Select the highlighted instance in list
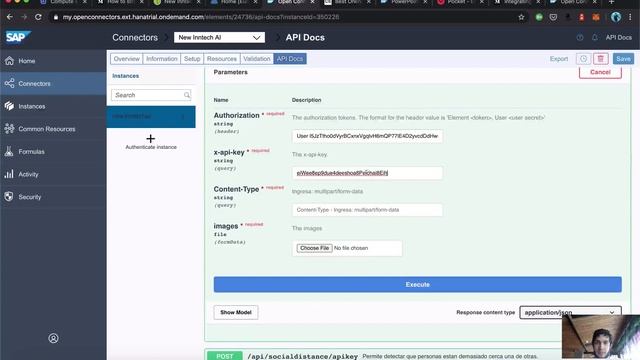 click(x=151, y=117)
